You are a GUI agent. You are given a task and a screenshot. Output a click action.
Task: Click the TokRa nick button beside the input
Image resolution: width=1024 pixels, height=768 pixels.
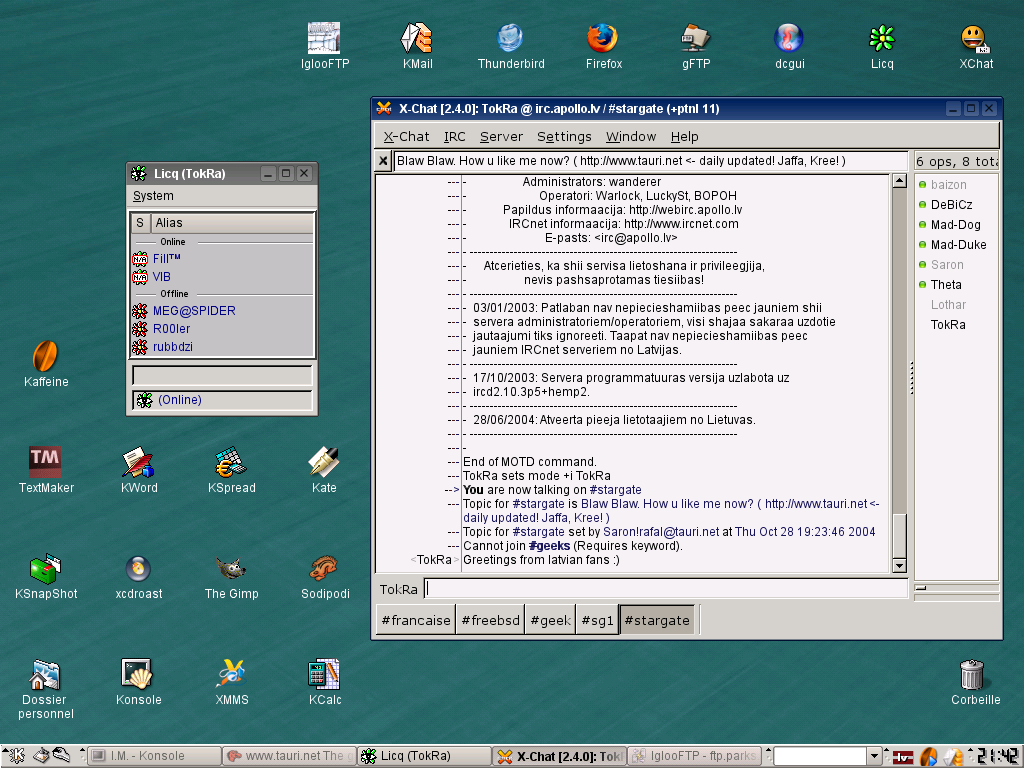pos(398,589)
